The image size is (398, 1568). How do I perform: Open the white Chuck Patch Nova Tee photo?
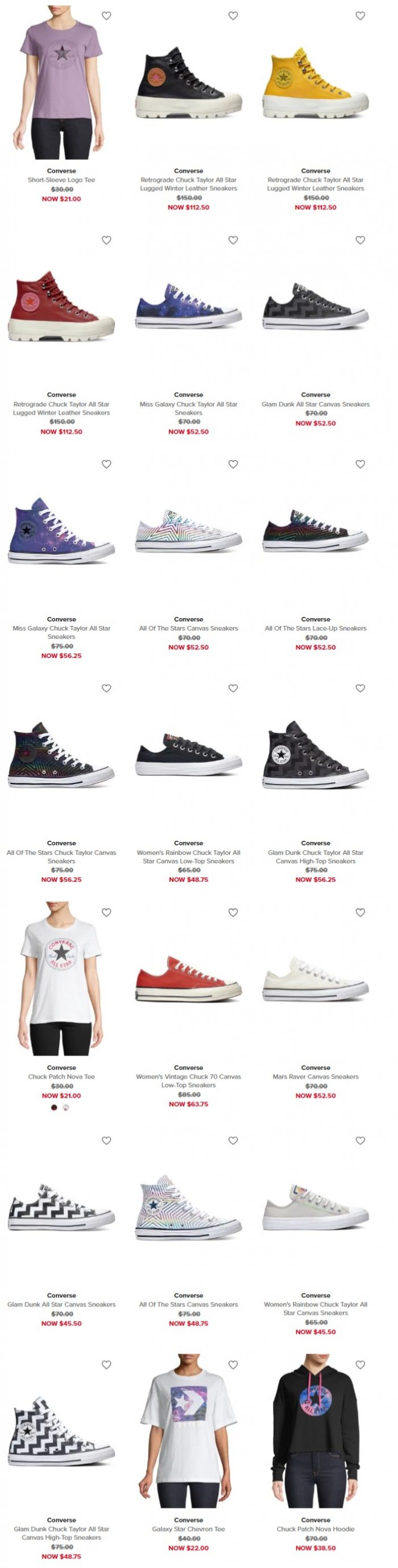[61, 978]
